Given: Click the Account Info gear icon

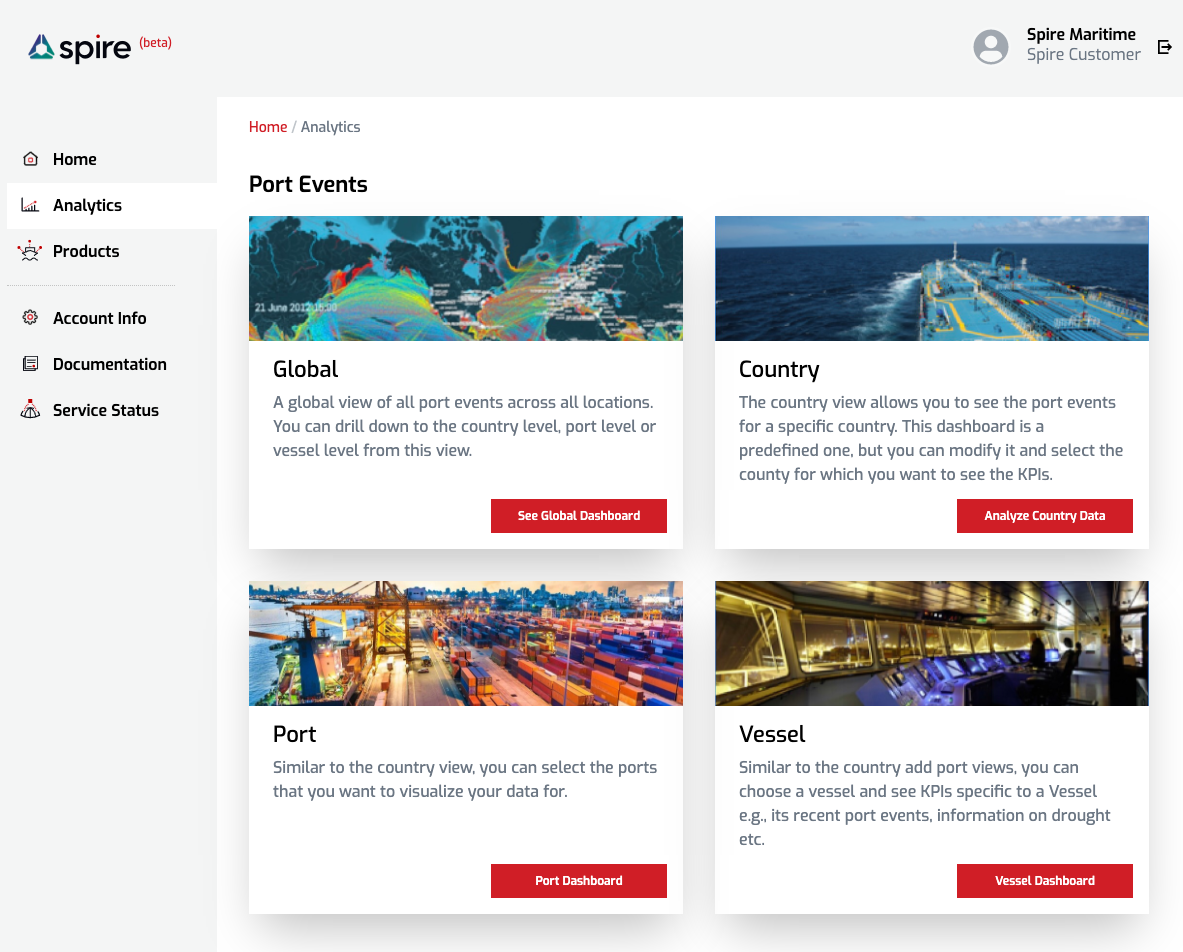Looking at the screenshot, I should (30, 318).
